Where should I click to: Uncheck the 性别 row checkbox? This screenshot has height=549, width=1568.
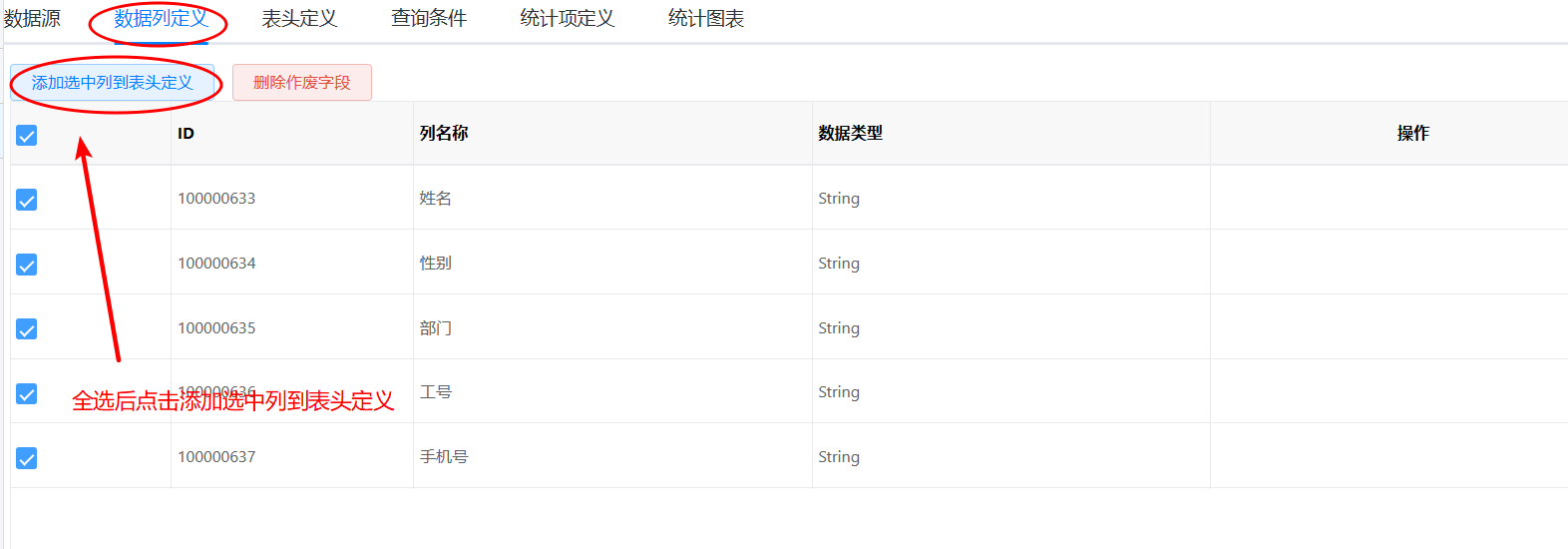[27, 265]
